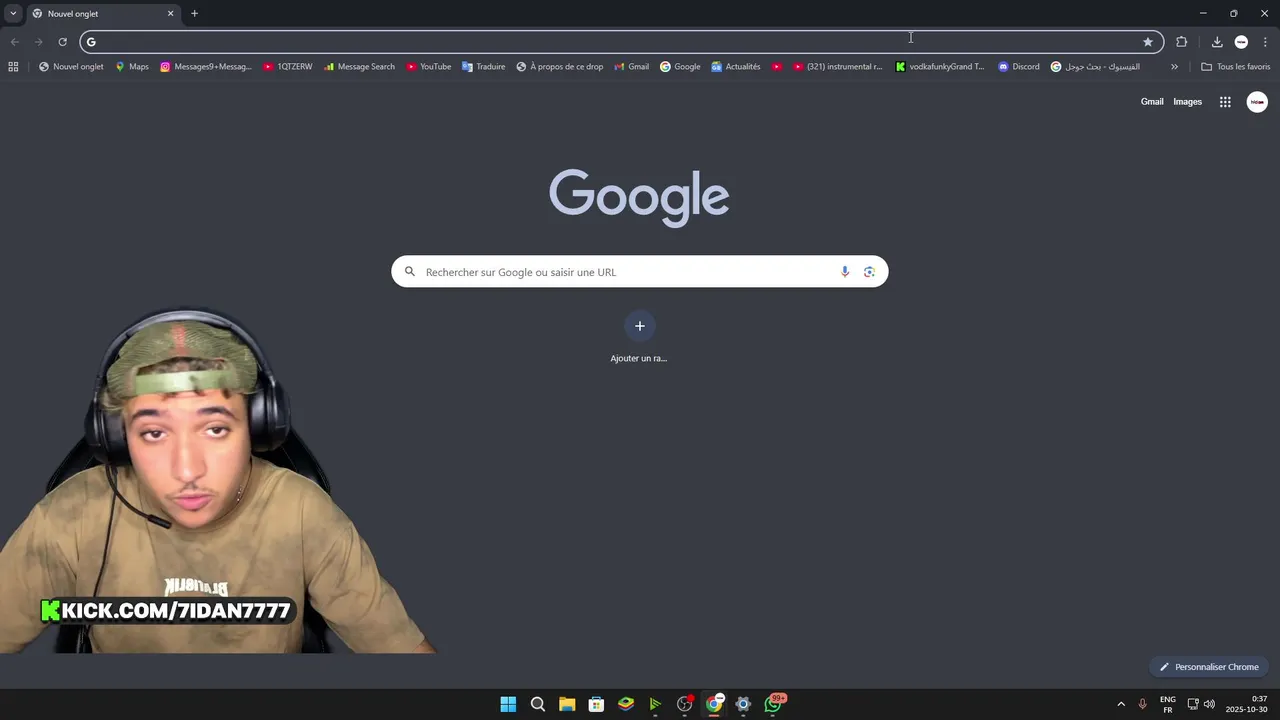Reload the current page
The image size is (1280, 720).
(x=62, y=42)
